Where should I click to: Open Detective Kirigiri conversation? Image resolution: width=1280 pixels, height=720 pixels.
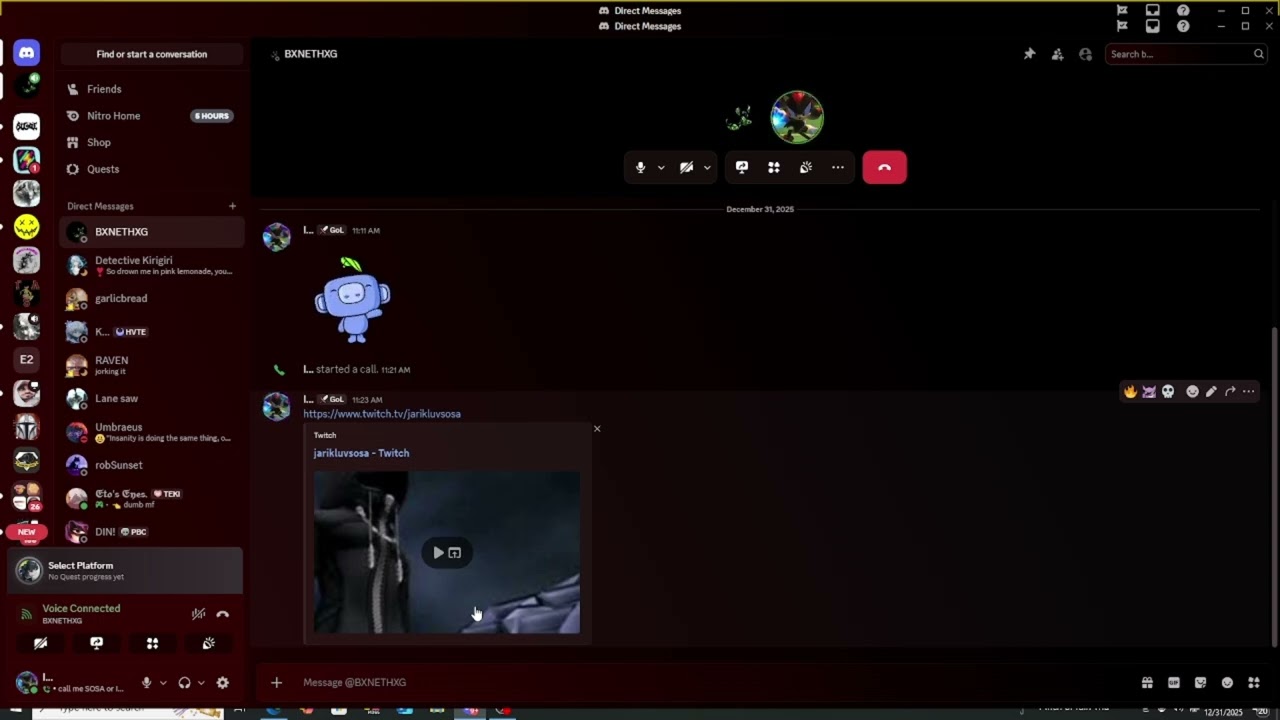point(152,265)
